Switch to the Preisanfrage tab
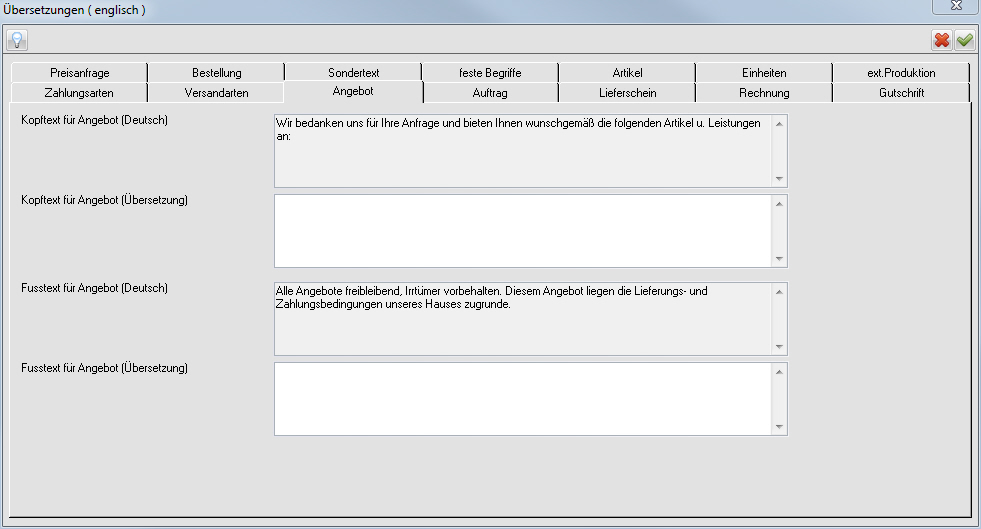Image resolution: width=981 pixels, height=529 pixels. pos(79,73)
